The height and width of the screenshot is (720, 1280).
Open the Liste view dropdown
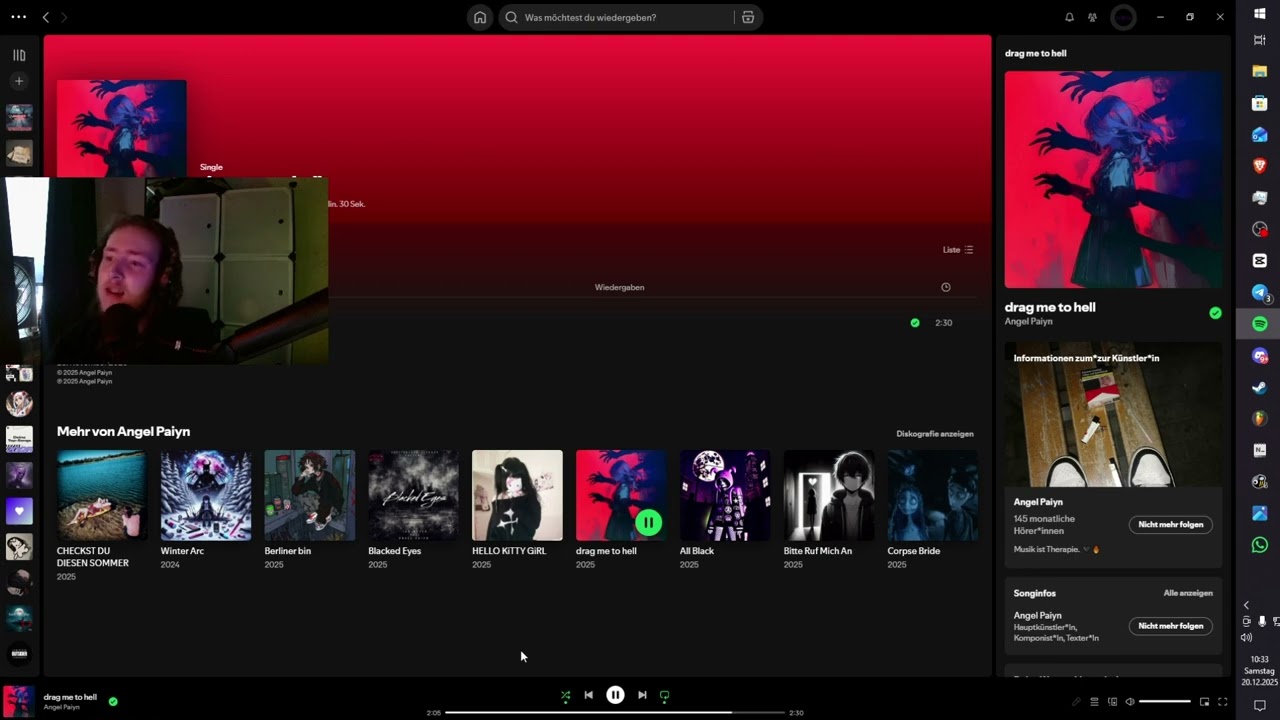(958, 250)
